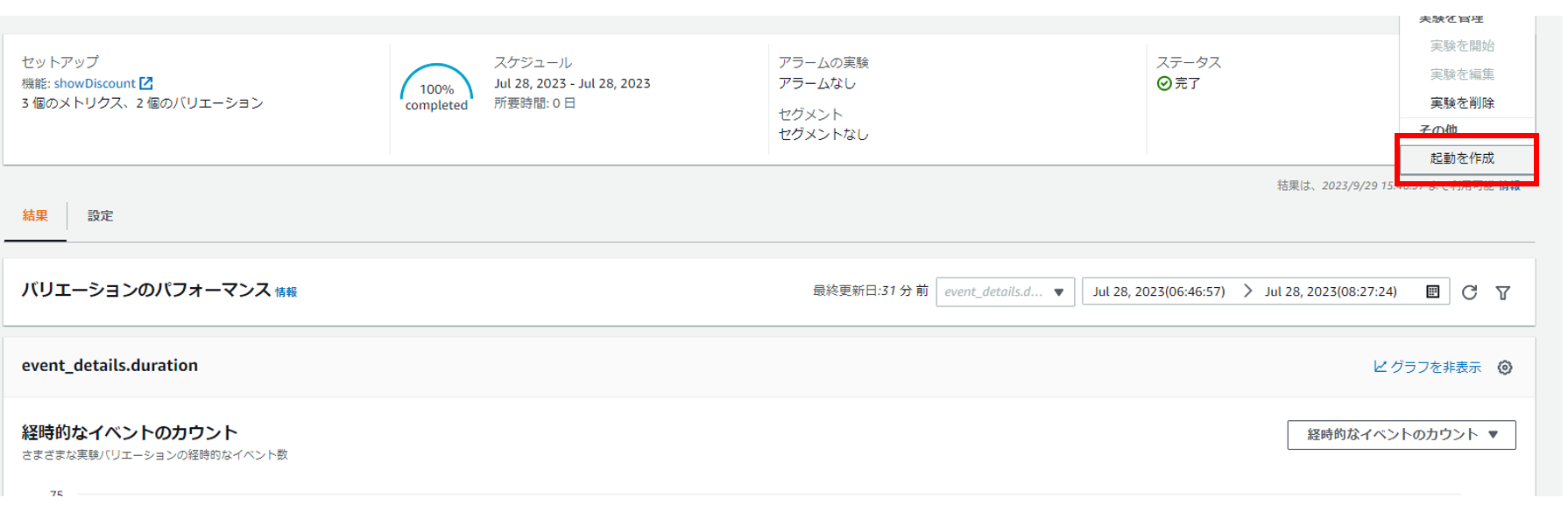Select 実験を削除 in the actions menu
The image size is (1568, 505).
pos(1462,103)
